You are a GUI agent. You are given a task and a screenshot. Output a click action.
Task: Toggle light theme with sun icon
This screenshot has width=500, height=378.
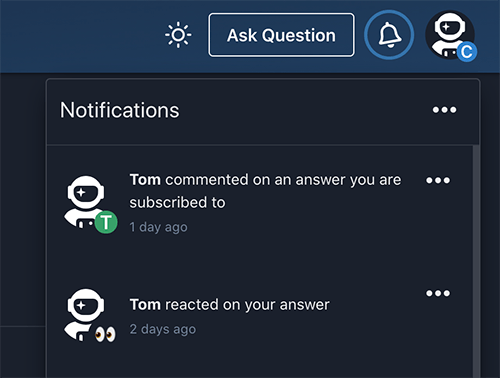pyautogui.click(x=178, y=35)
